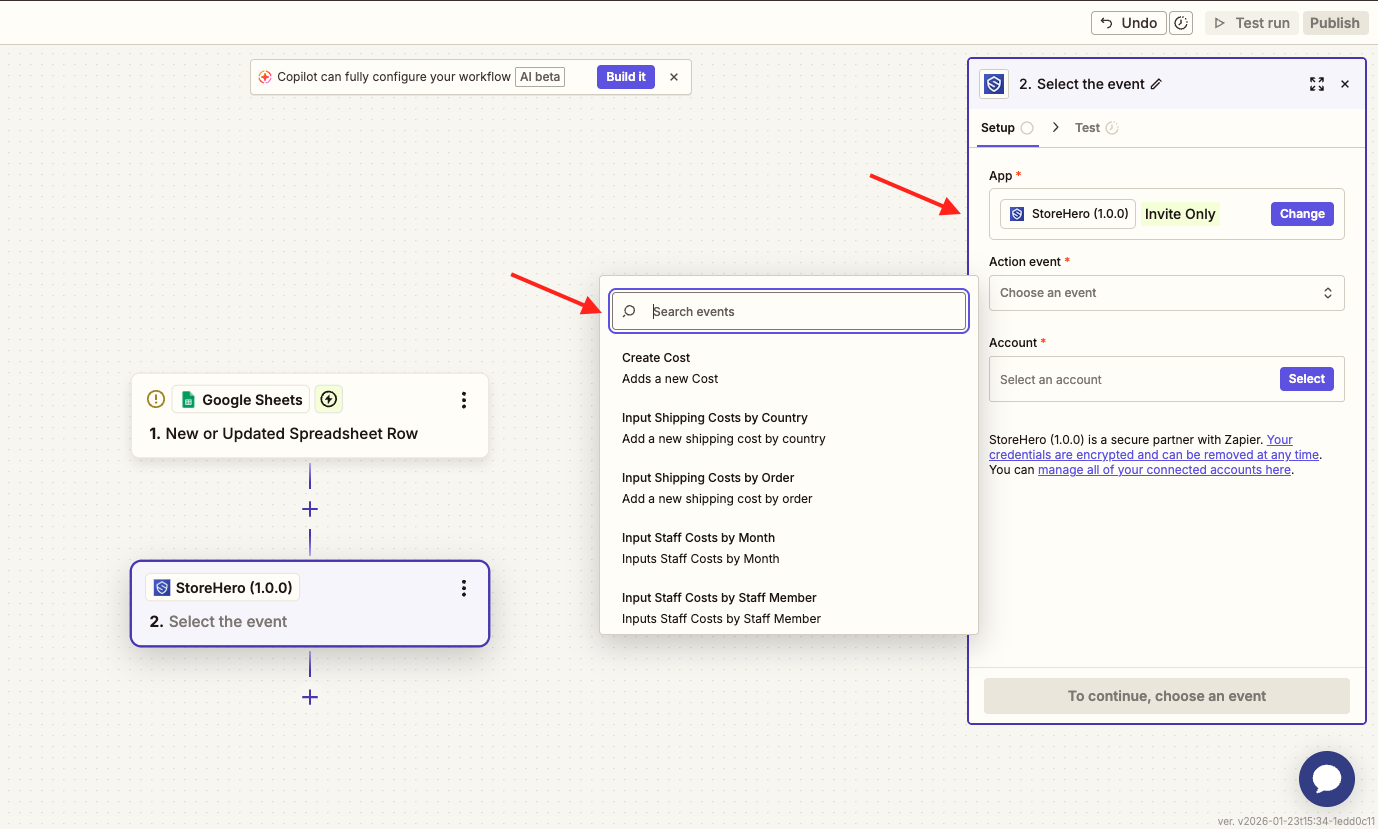Click the Invite Only label
Viewport: 1378px width, 829px height.
click(x=1180, y=214)
